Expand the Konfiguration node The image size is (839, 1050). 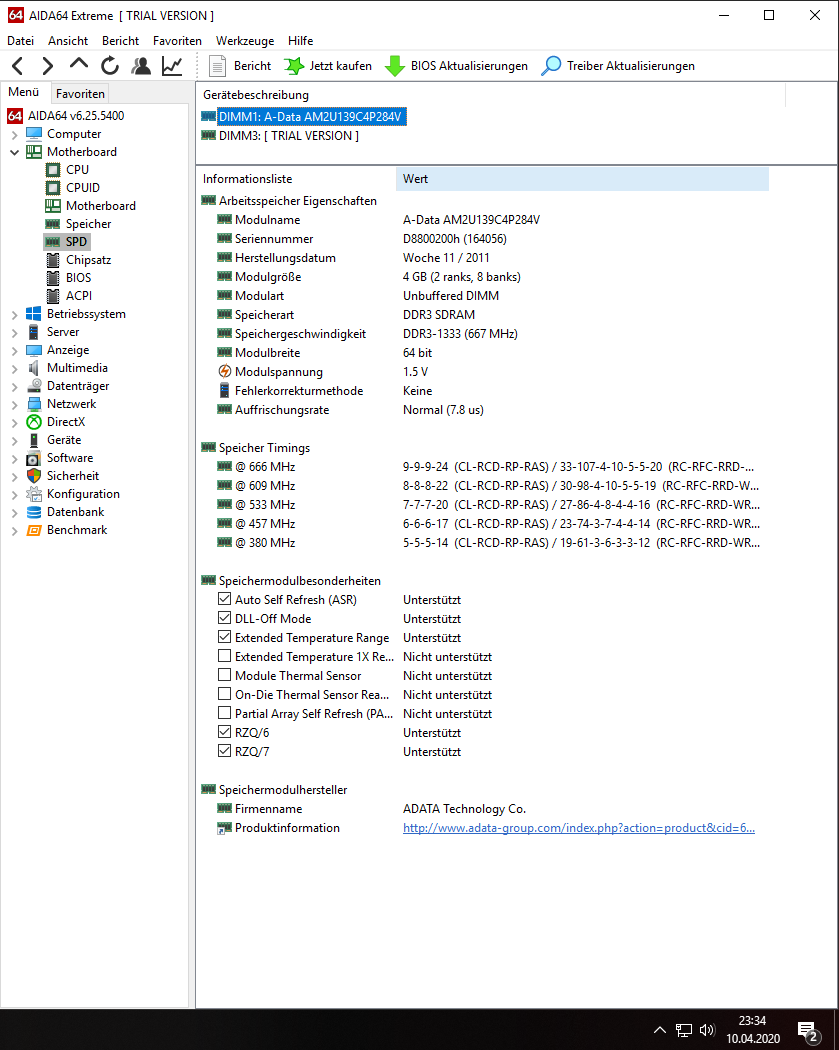(x=15, y=495)
